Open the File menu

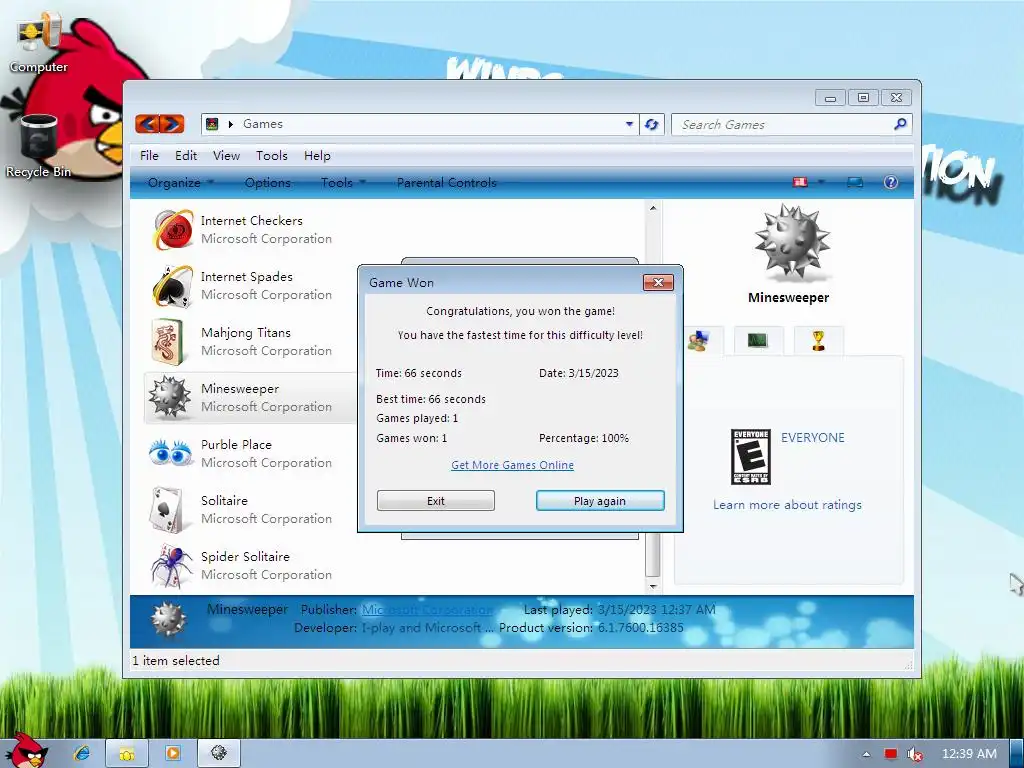[149, 155]
